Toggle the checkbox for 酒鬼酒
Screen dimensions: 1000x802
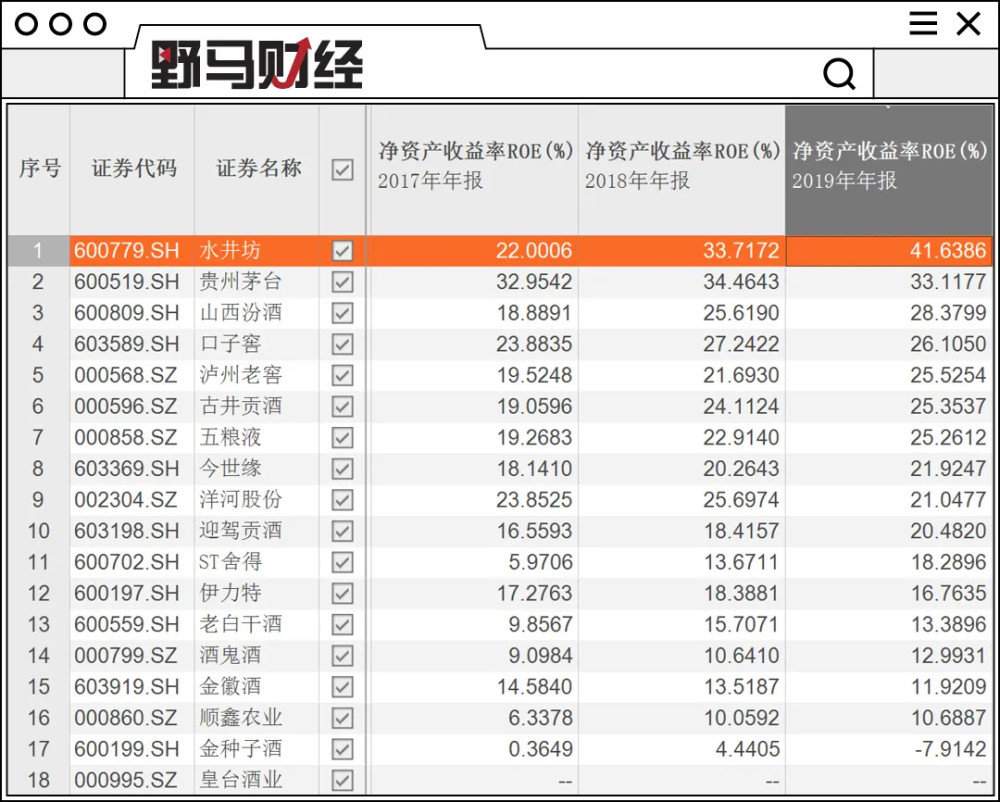pyautogui.click(x=342, y=656)
